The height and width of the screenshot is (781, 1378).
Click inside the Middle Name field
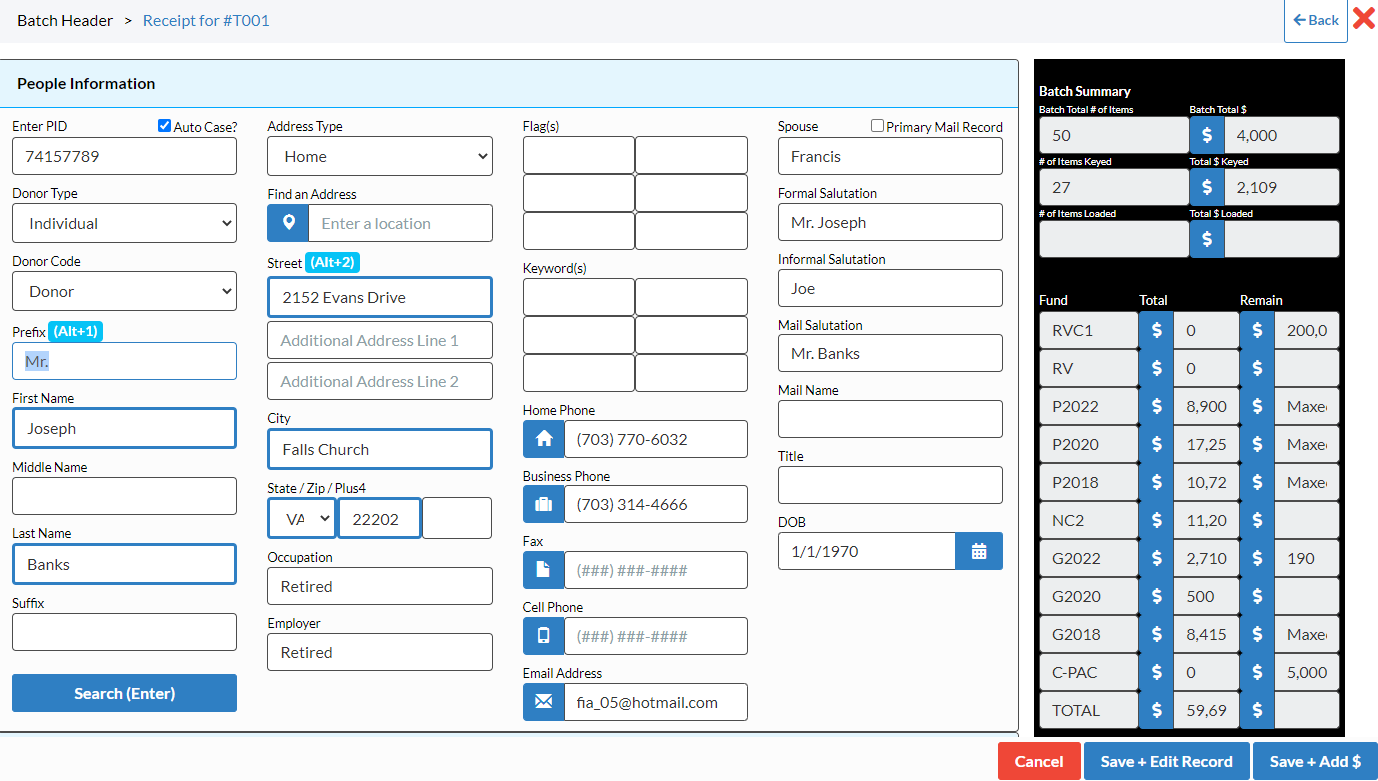[124, 495]
